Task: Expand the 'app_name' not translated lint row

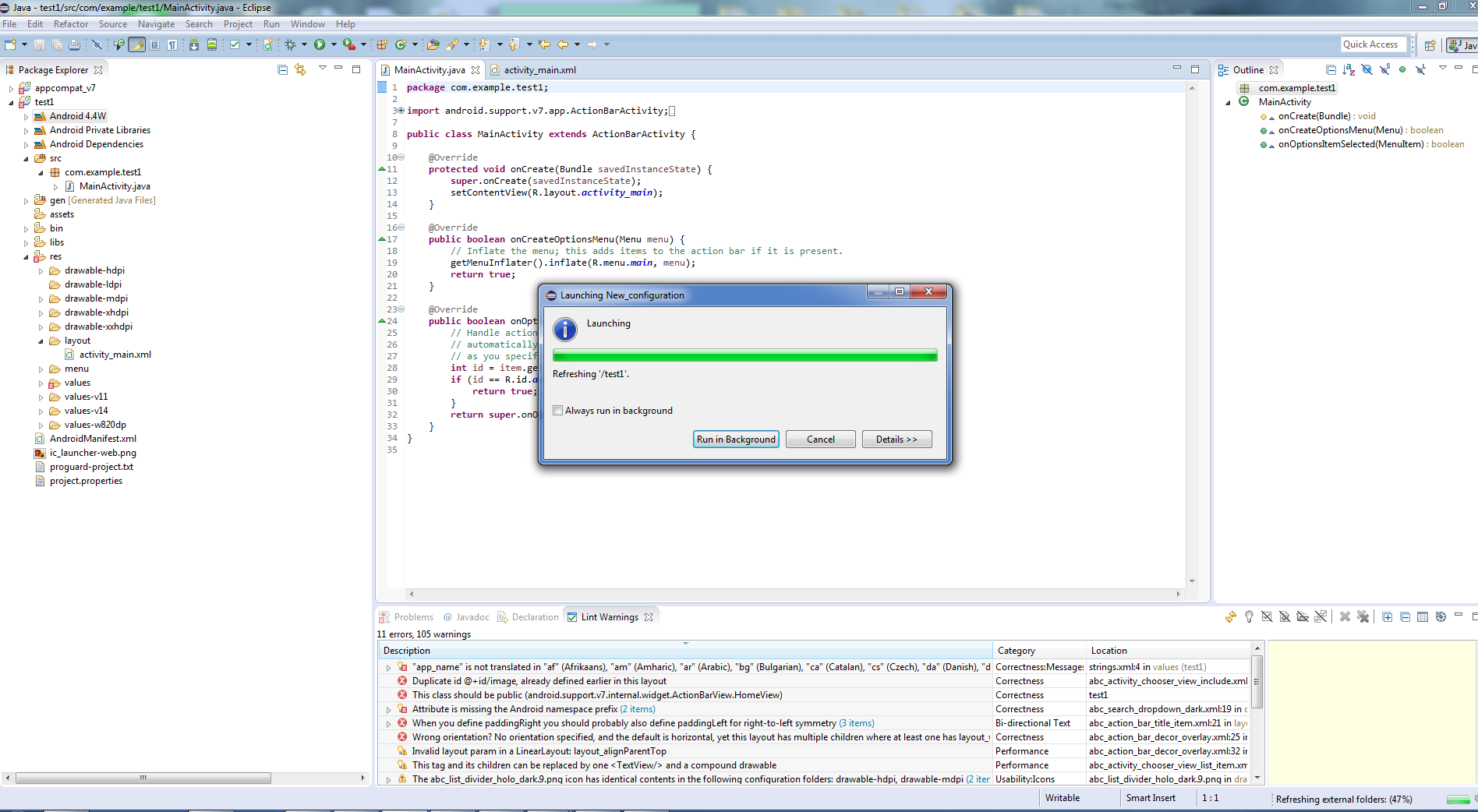Action: click(388, 668)
